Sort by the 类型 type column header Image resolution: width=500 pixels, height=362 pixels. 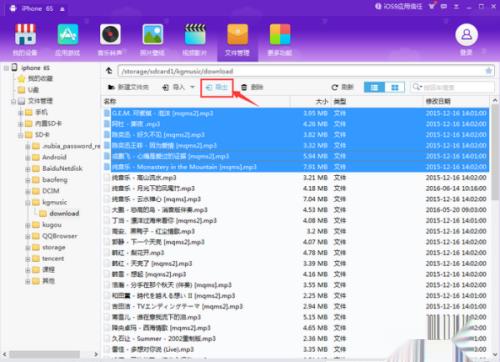[x=340, y=101]
